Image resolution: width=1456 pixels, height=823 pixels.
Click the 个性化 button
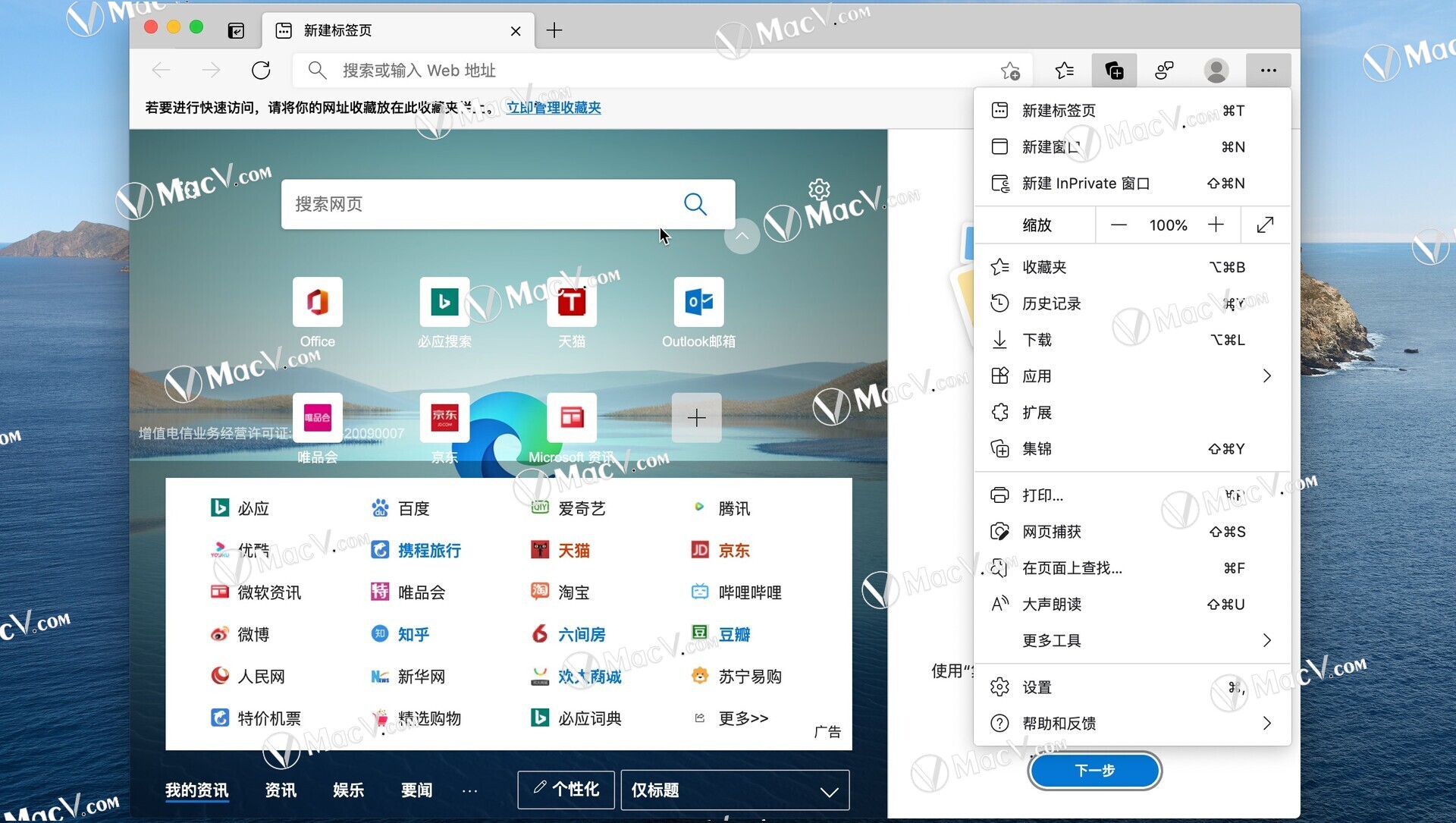pyautogui.click(x=566, y=790)
